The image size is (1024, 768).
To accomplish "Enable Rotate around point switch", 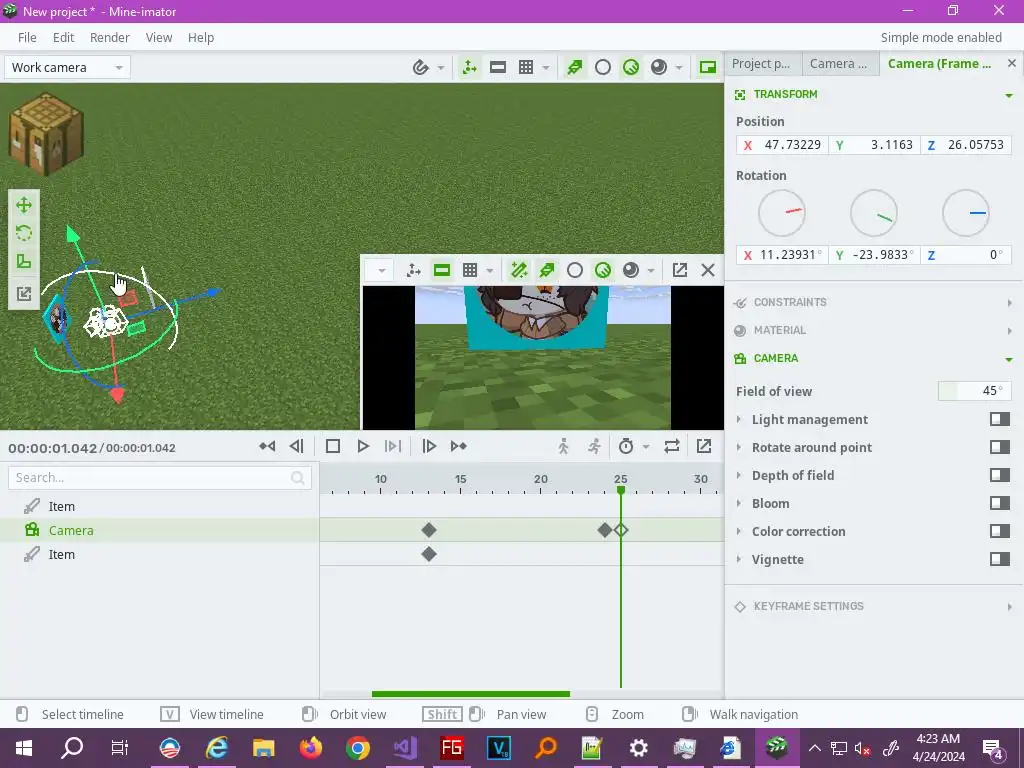I will point(1000,447).
